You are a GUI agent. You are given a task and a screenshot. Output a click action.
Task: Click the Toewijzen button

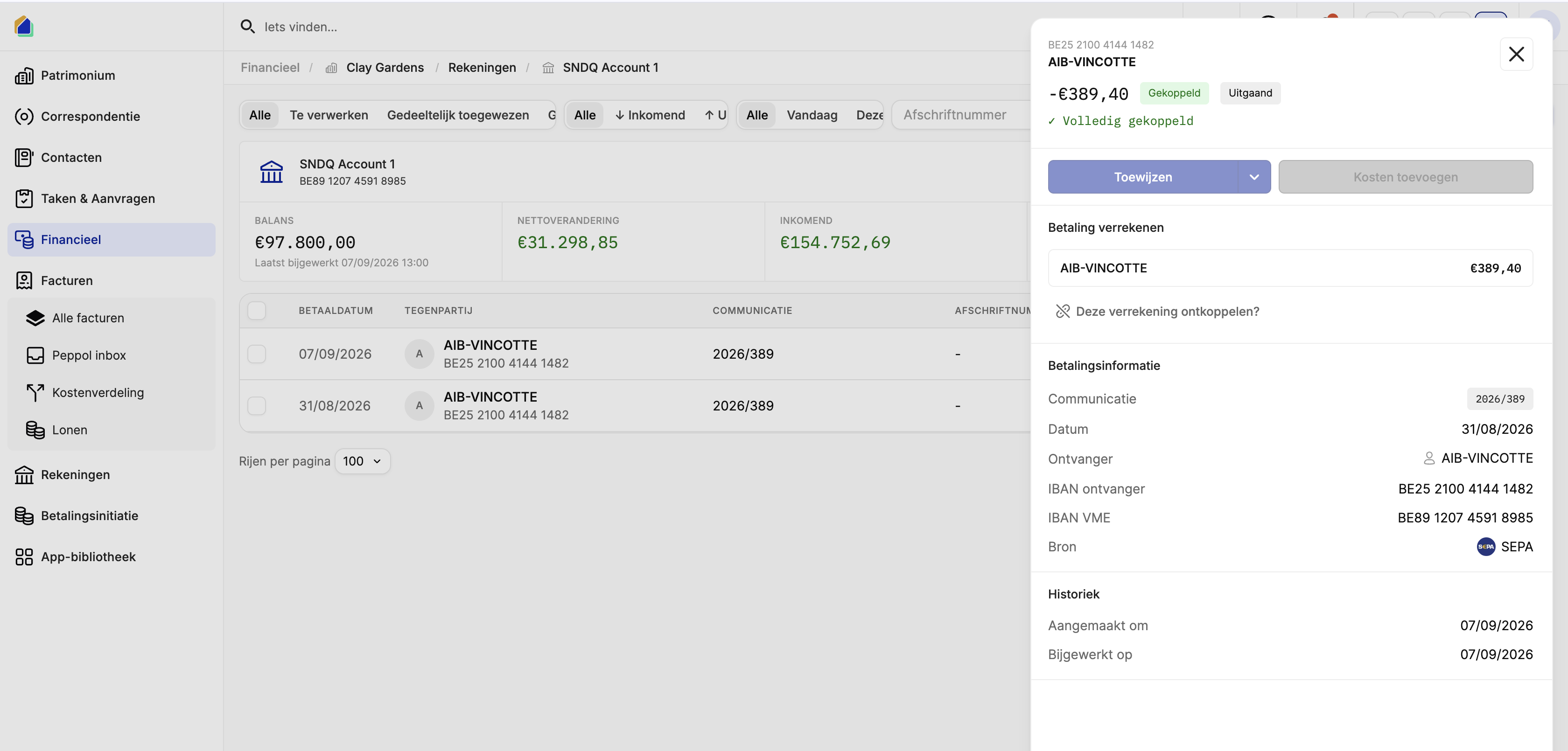1142,177
